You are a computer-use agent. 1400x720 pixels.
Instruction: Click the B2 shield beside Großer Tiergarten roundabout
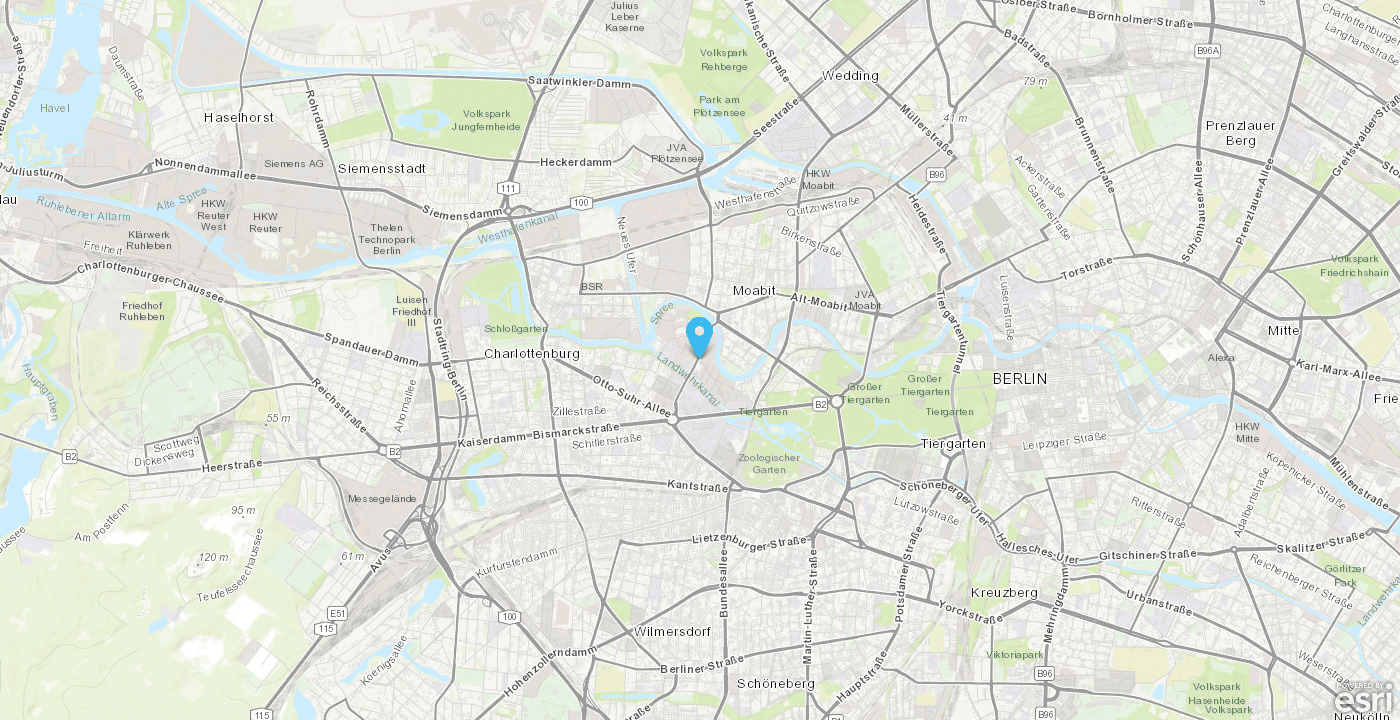coord(820,404)
